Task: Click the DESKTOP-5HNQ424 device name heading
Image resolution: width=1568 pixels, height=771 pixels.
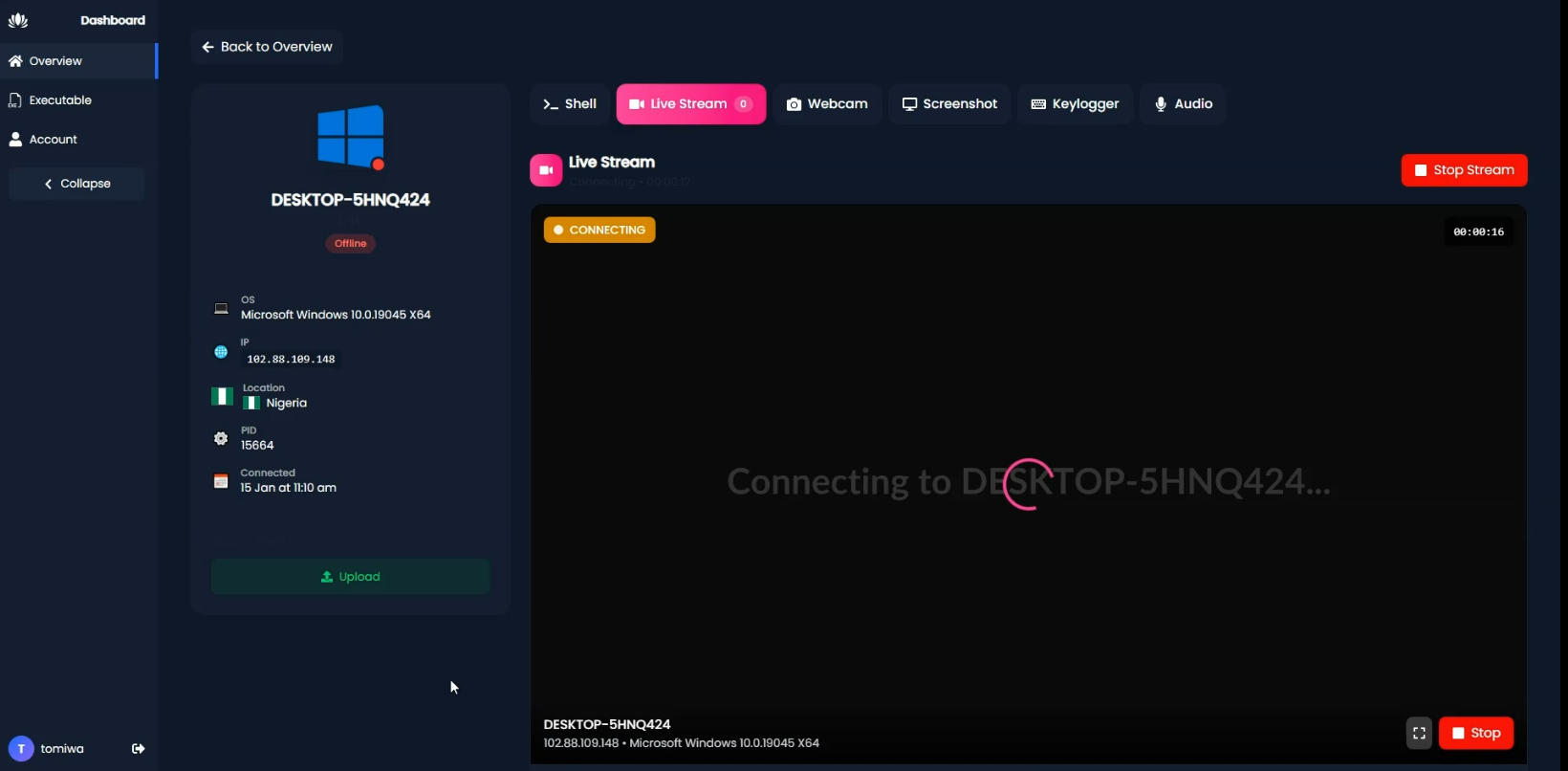Action: (x=351, y=200)
